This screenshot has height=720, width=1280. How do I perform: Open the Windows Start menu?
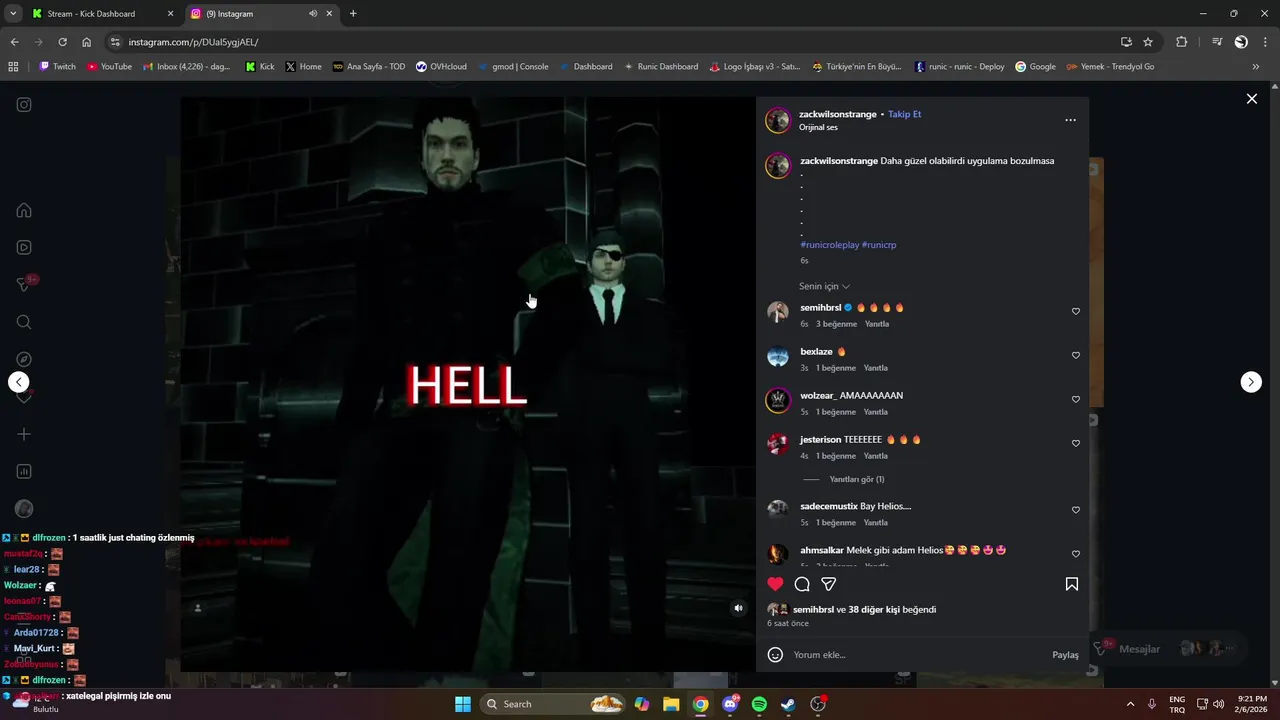coord(463,704)
